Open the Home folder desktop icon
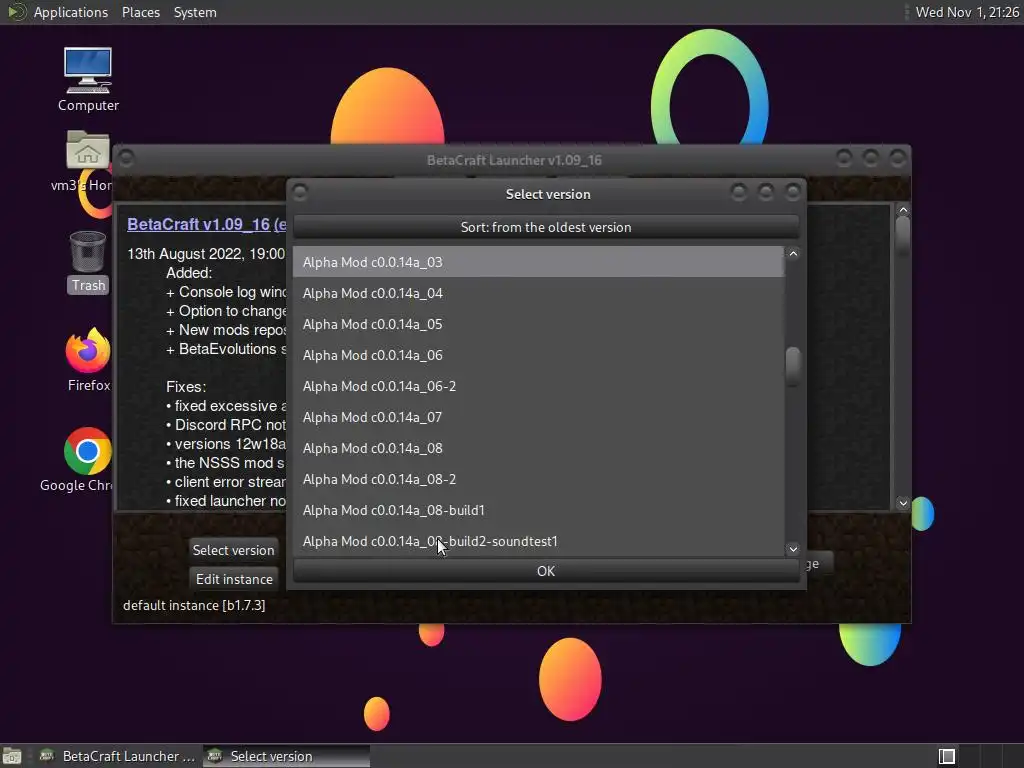Screen dimensions: 1024x768 click(x=88, y=161)
